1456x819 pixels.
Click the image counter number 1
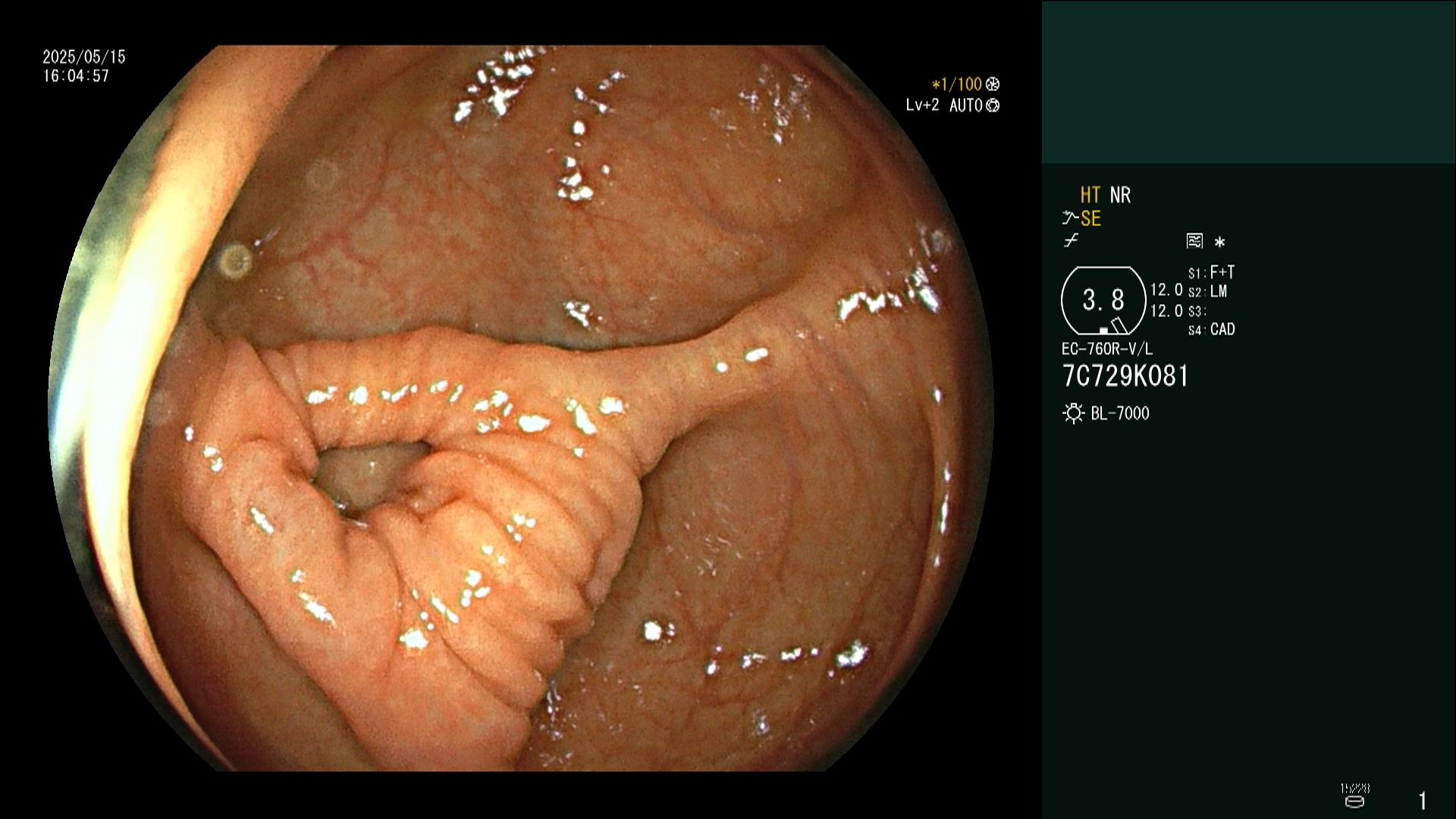tap(1423, 801)
